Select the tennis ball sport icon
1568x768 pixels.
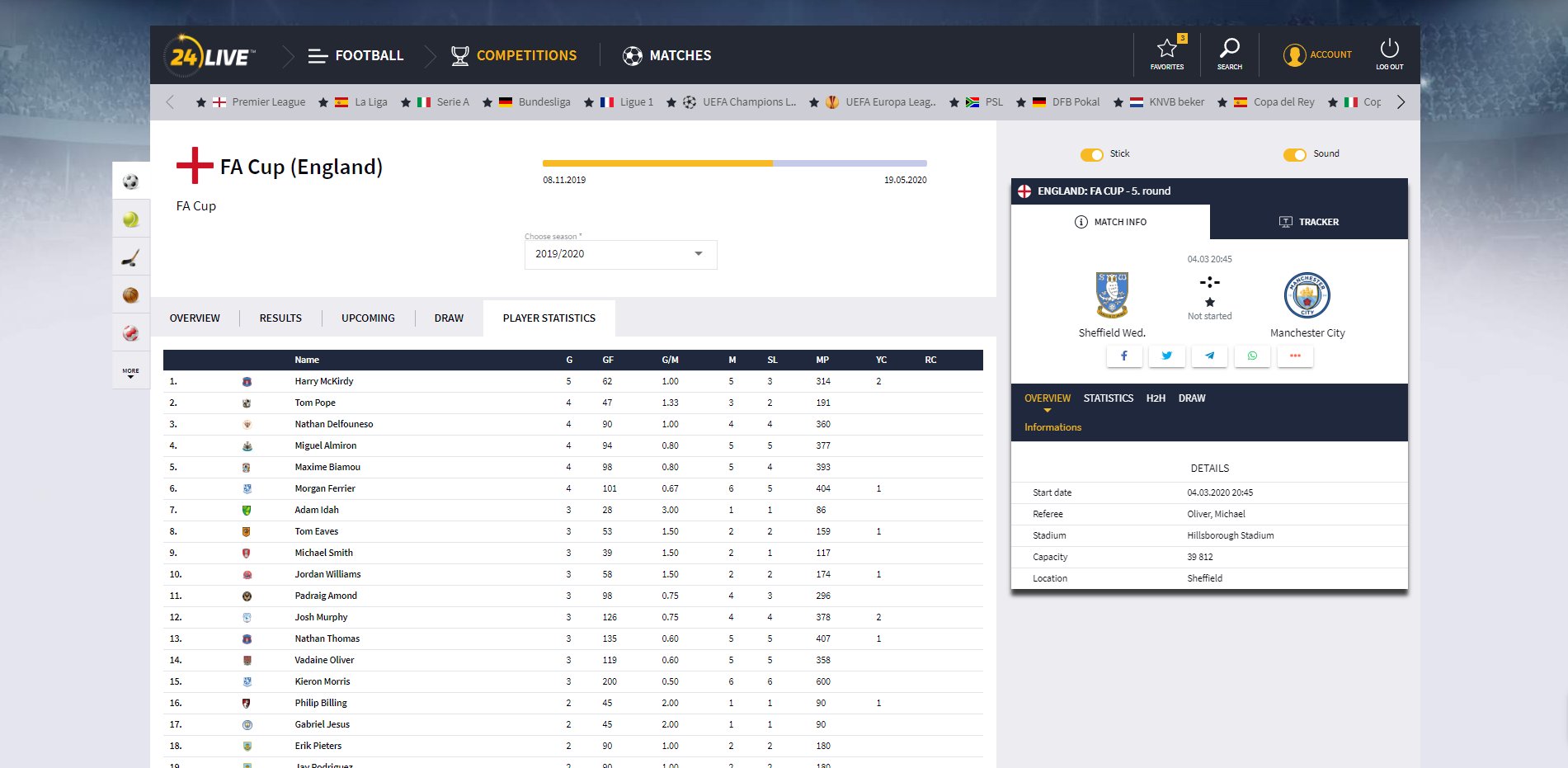tap(130, 219)
